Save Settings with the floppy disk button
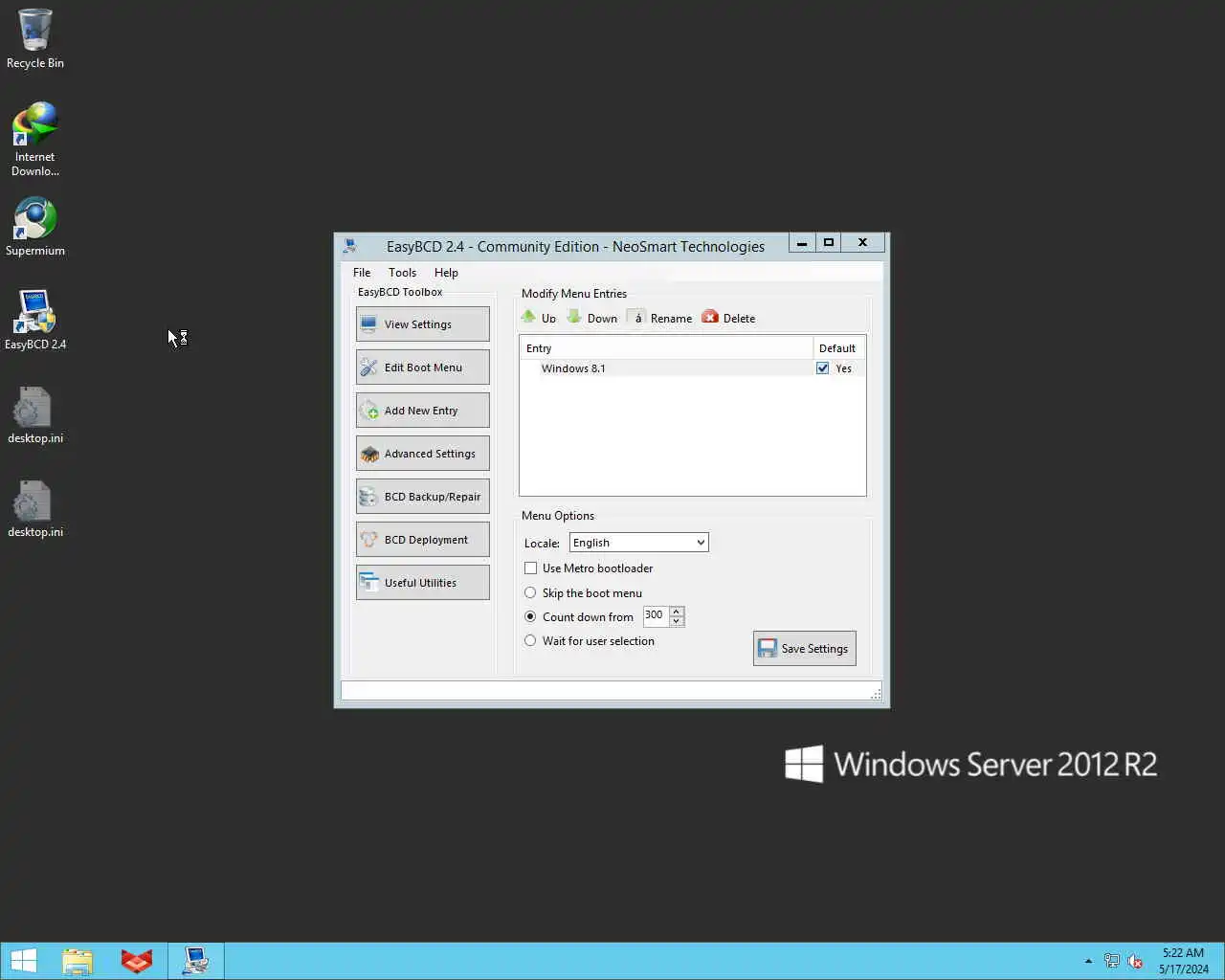Image resolution: width=1225 pixels, height=980 pixels. pos(805,648)
